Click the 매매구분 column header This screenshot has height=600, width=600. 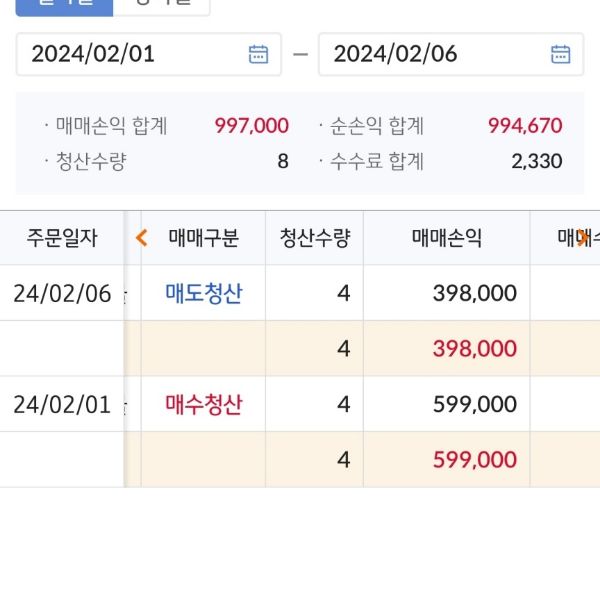pos(204,238)
